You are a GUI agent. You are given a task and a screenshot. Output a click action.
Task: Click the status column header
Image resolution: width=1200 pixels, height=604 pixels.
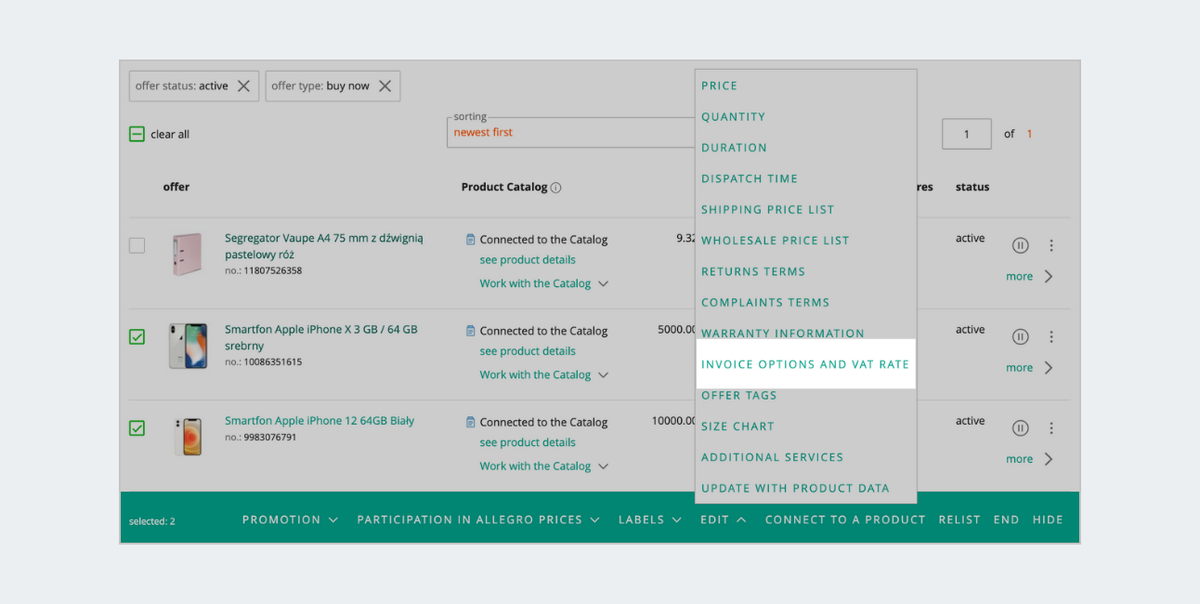(972, 187)
